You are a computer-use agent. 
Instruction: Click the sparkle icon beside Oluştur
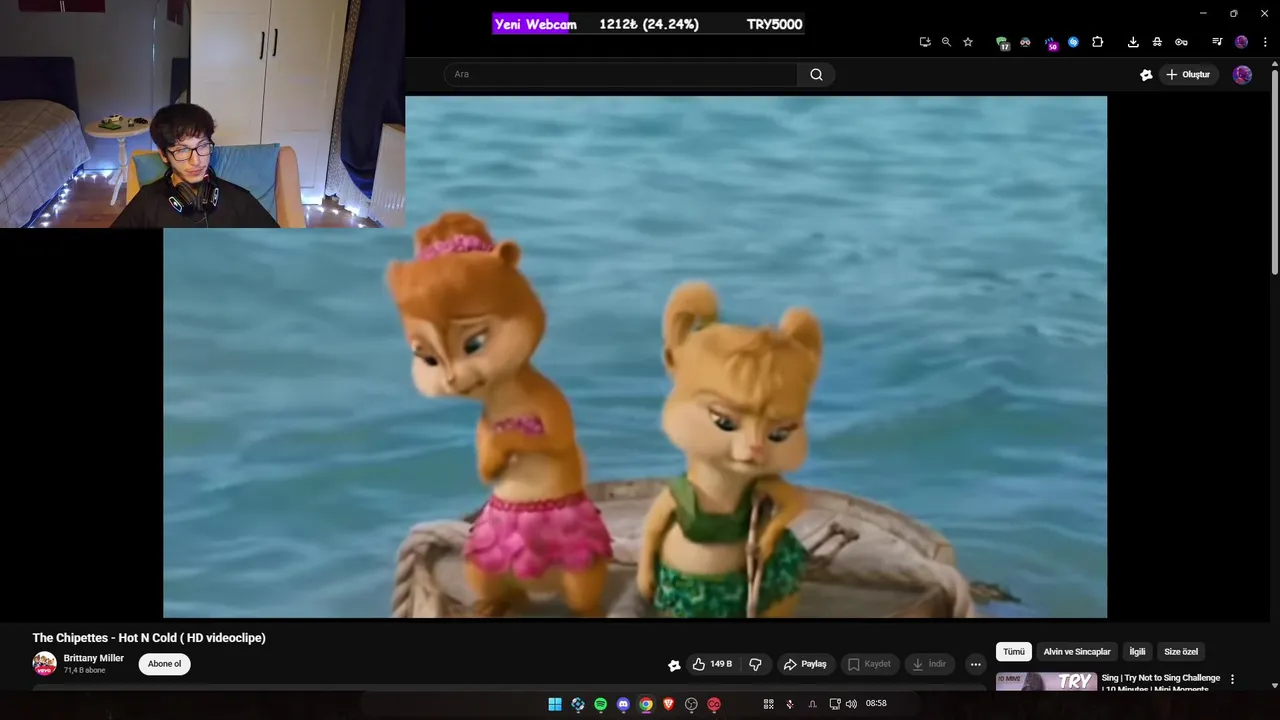(1146, 75)
